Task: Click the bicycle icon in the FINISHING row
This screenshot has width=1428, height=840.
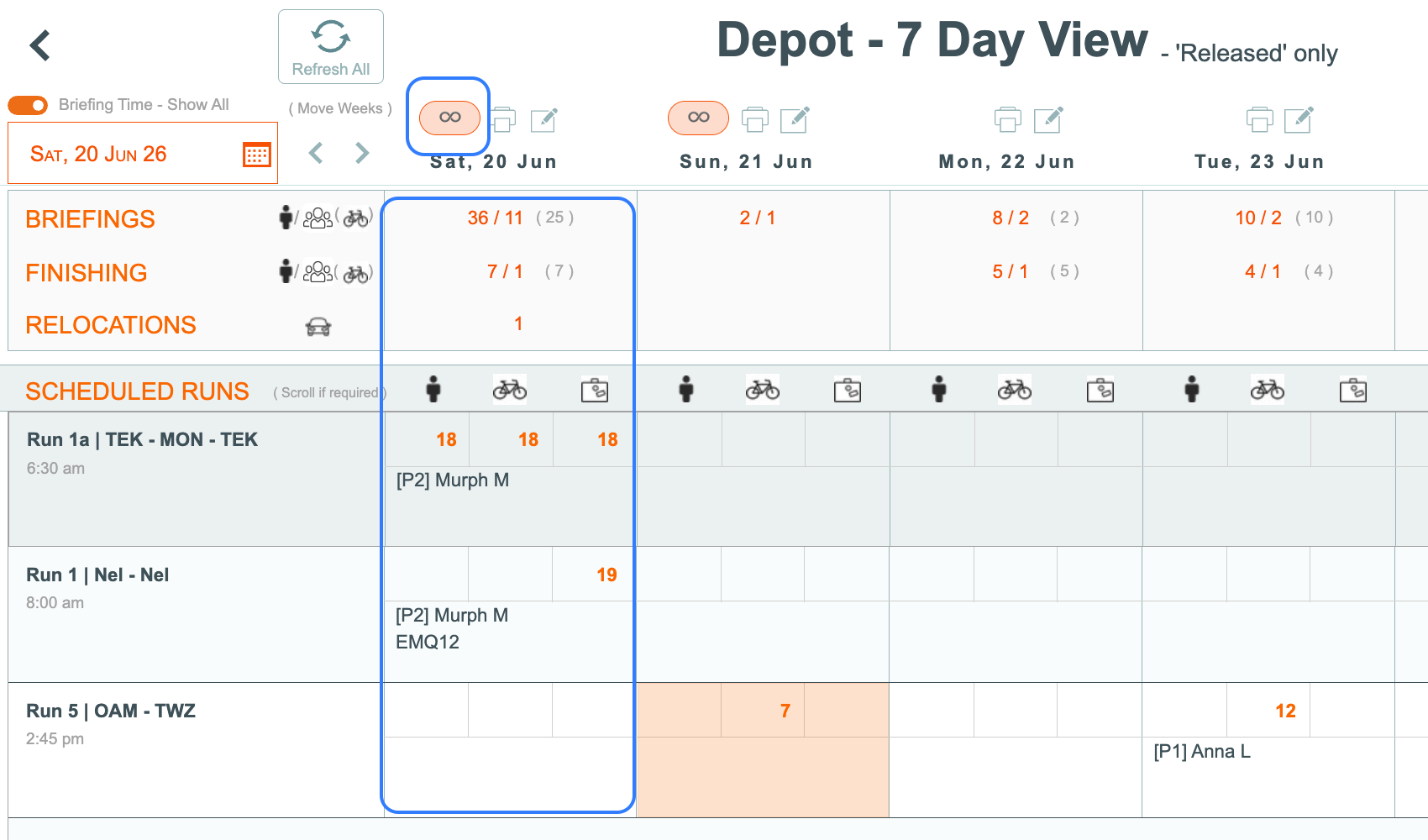Action: (x=355, y=274)
